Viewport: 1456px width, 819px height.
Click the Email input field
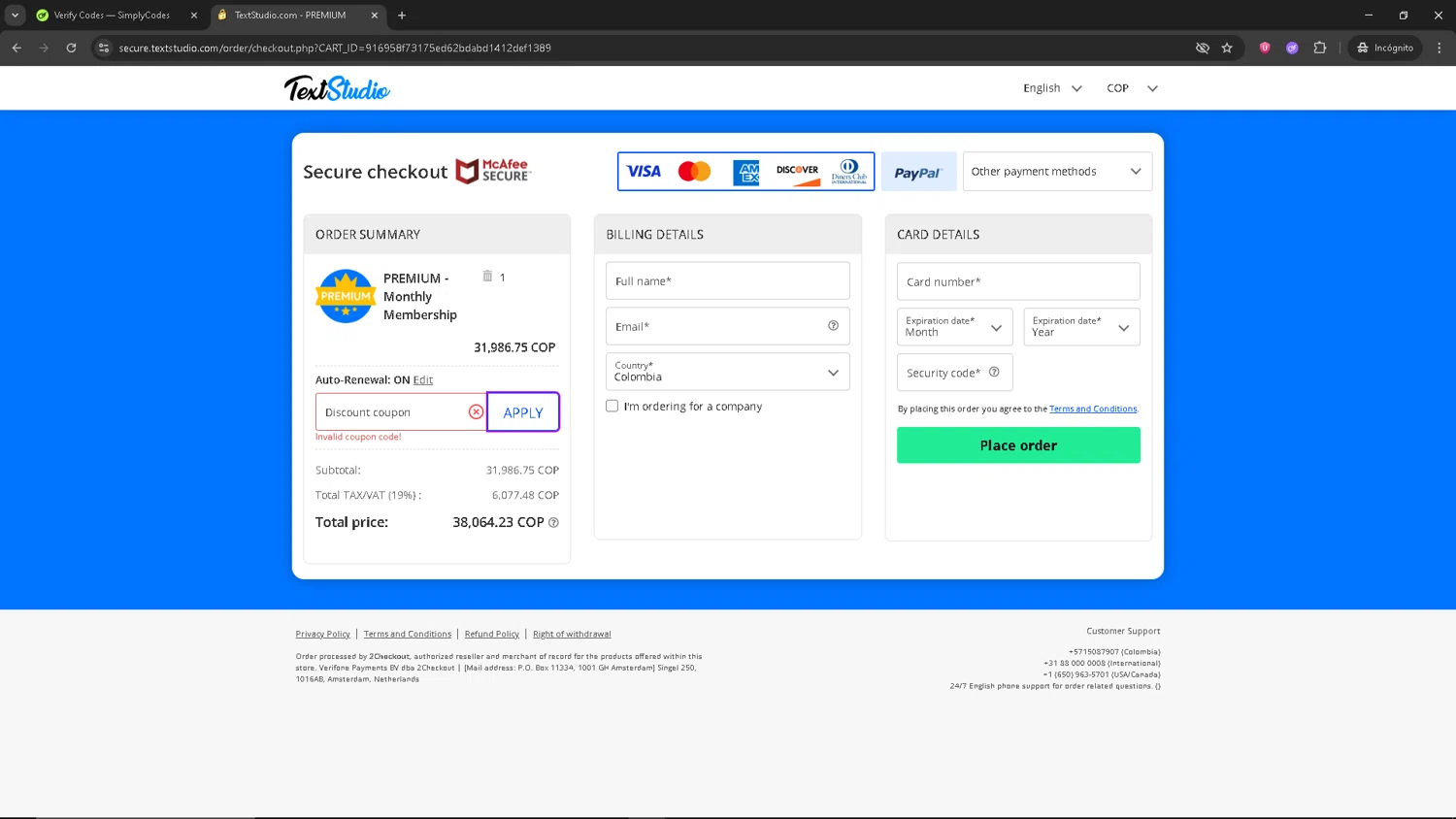[x=727, y=326]
